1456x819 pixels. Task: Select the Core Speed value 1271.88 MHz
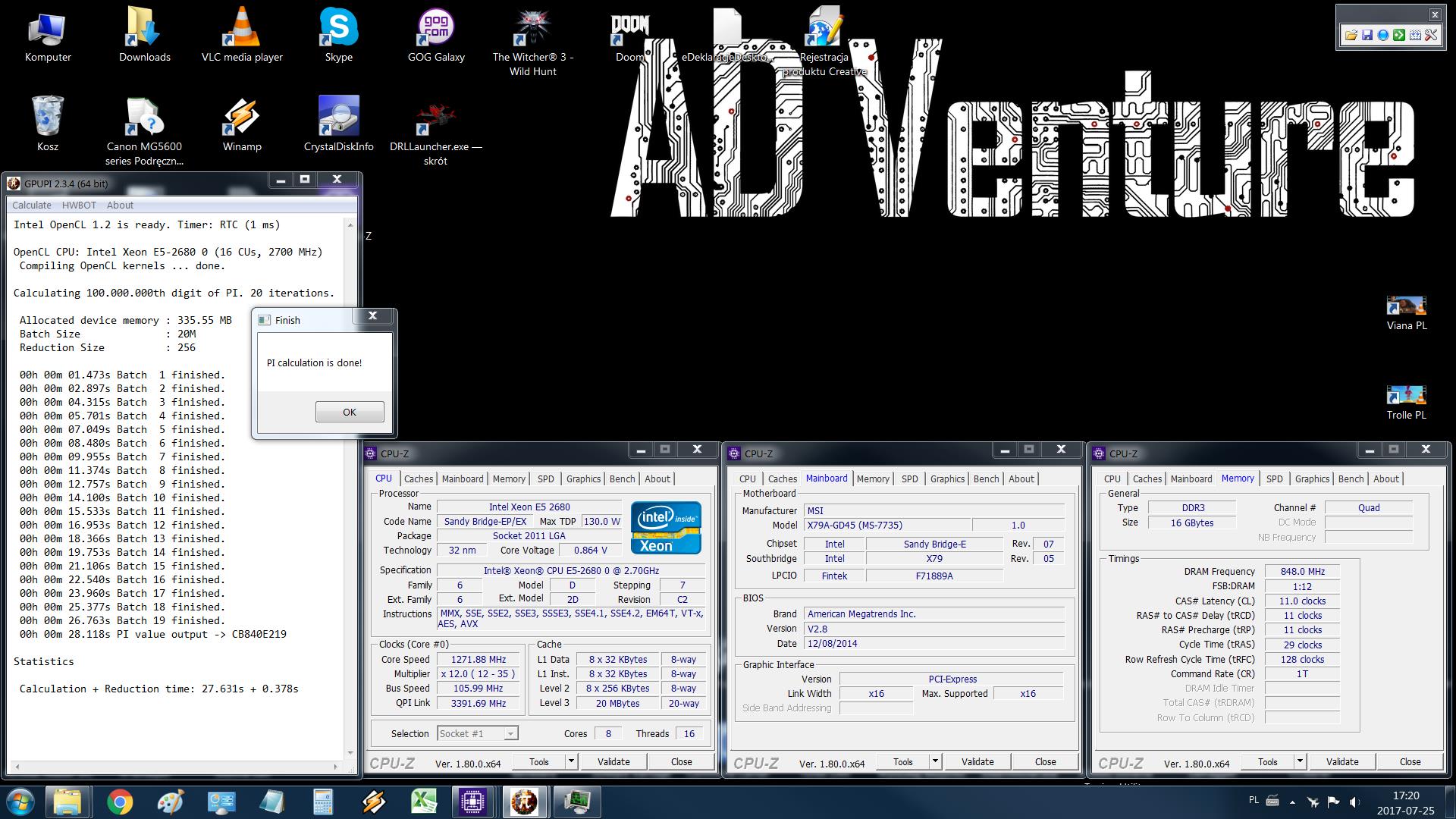coord(478,659)
